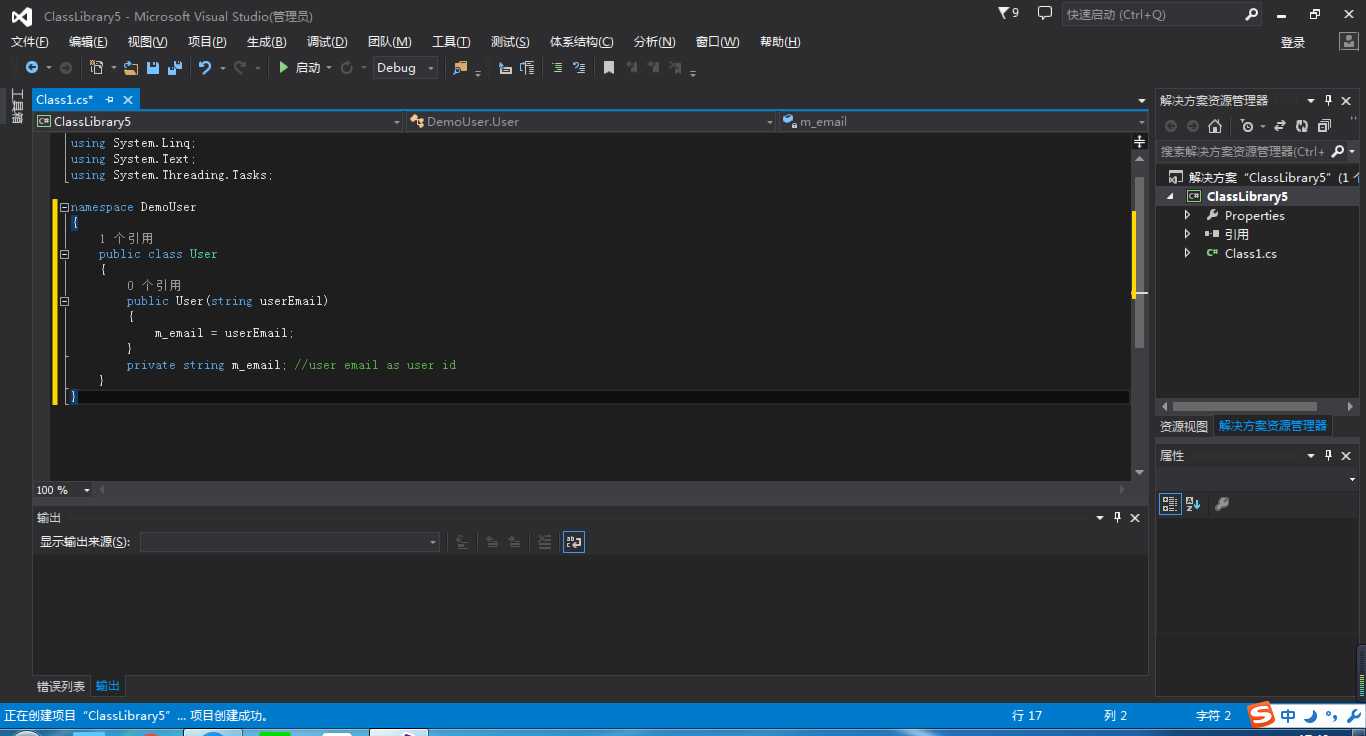Click the Alphabetical sort icon in Properties

tap(1193, 504)
